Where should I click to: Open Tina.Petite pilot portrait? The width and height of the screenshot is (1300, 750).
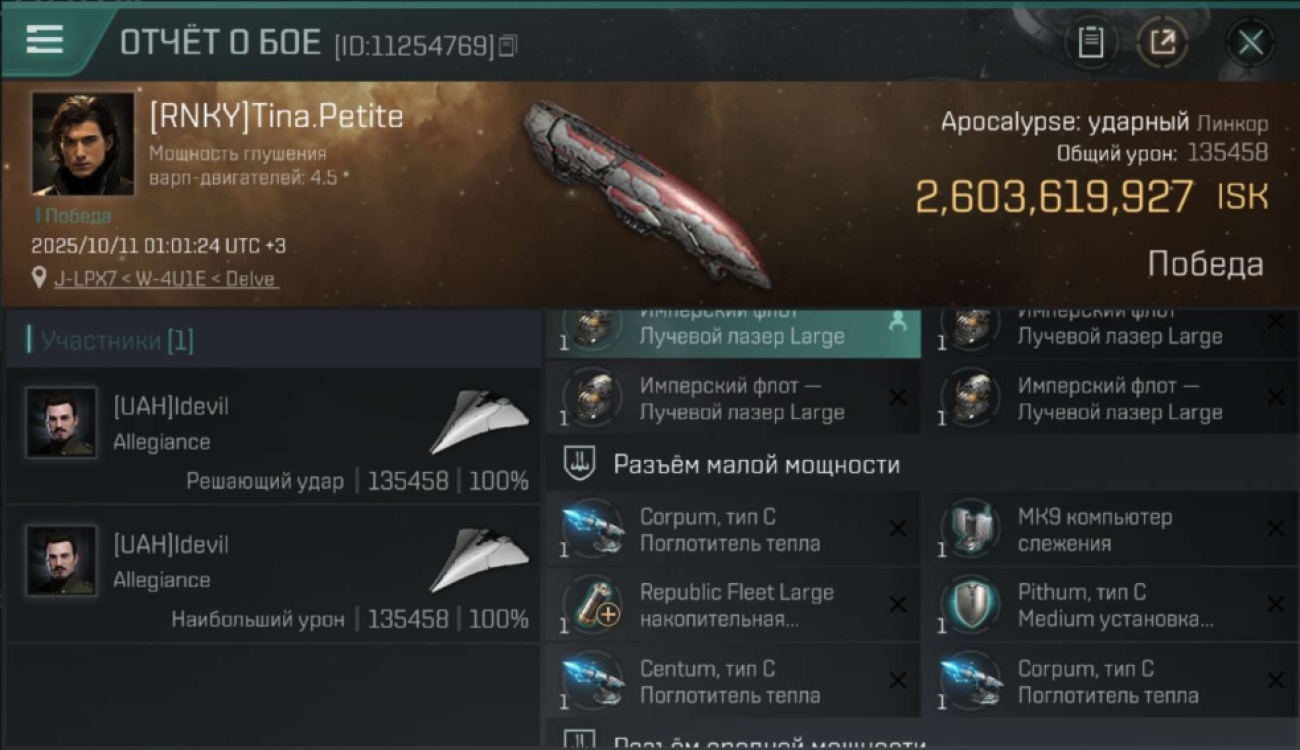(83, 144)
